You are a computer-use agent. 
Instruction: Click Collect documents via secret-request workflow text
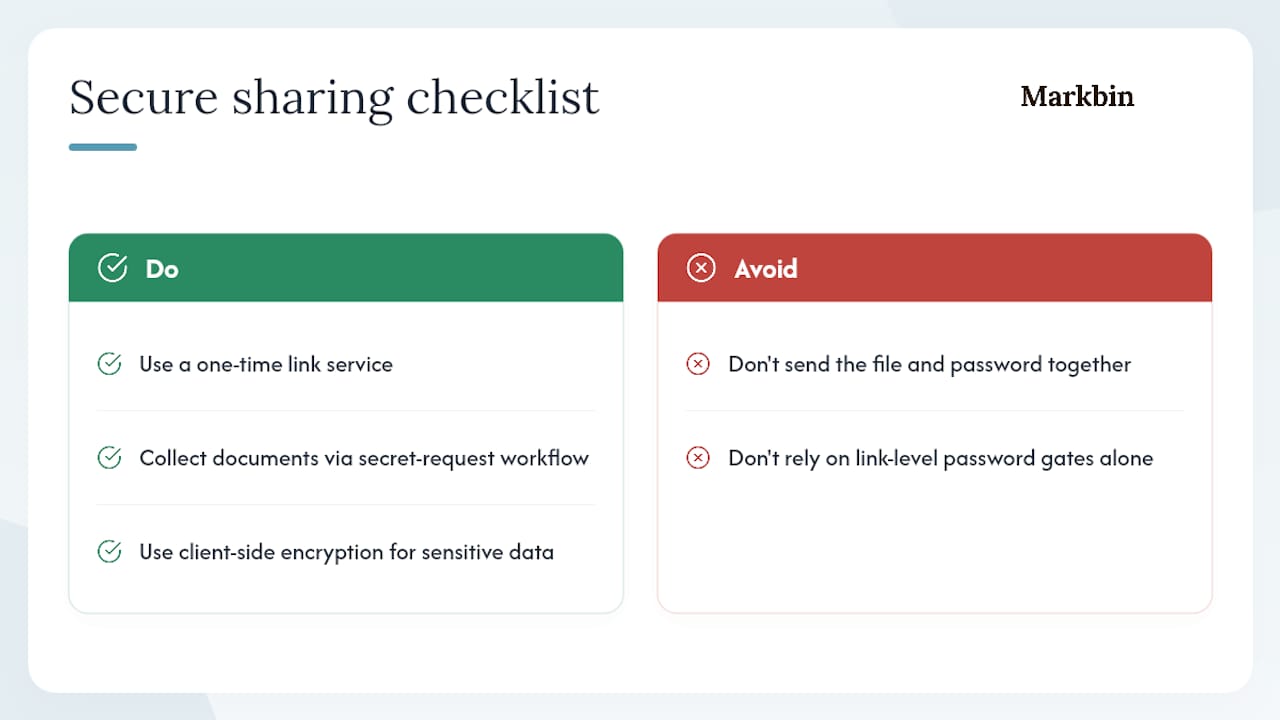364,458
